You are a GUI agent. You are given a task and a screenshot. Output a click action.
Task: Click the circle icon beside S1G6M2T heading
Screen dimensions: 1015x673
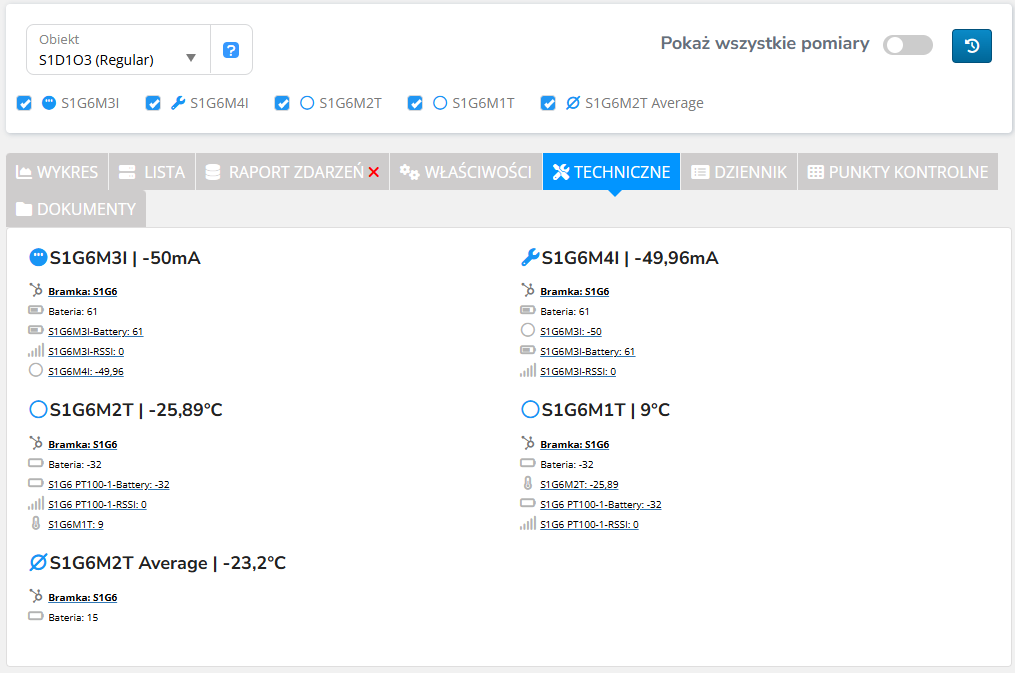coord(38,410)
